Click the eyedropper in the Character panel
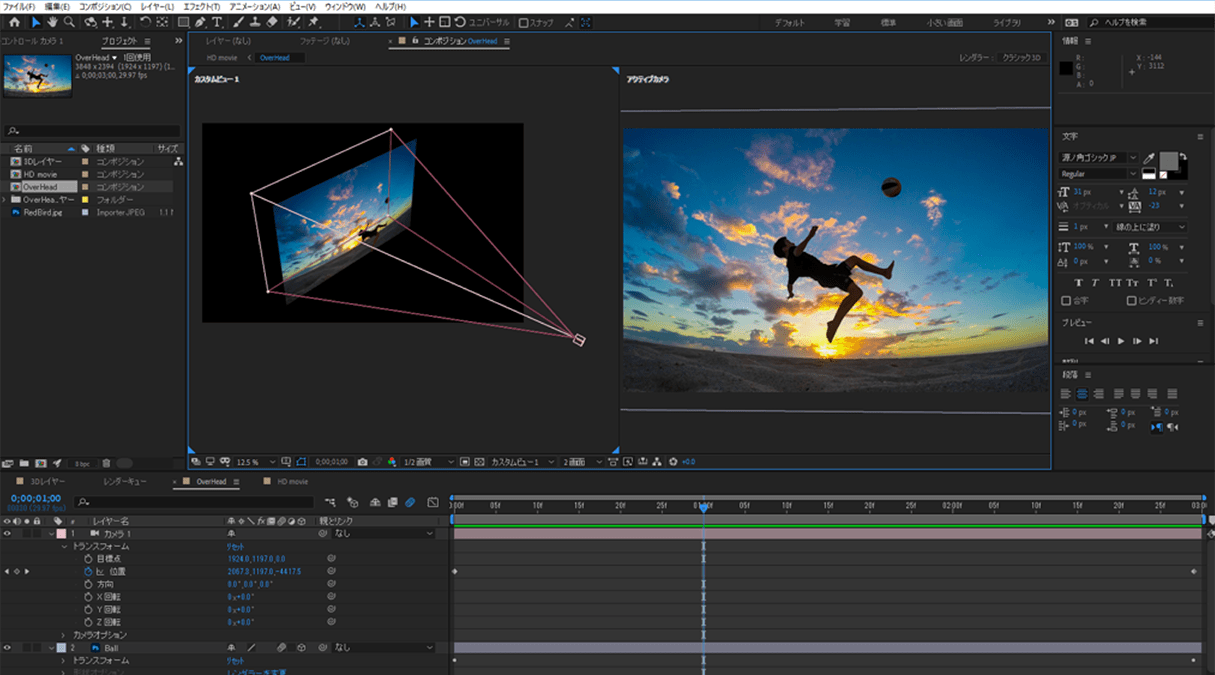Viewport: 1215px width, 675px height. tap(1150, 158)
